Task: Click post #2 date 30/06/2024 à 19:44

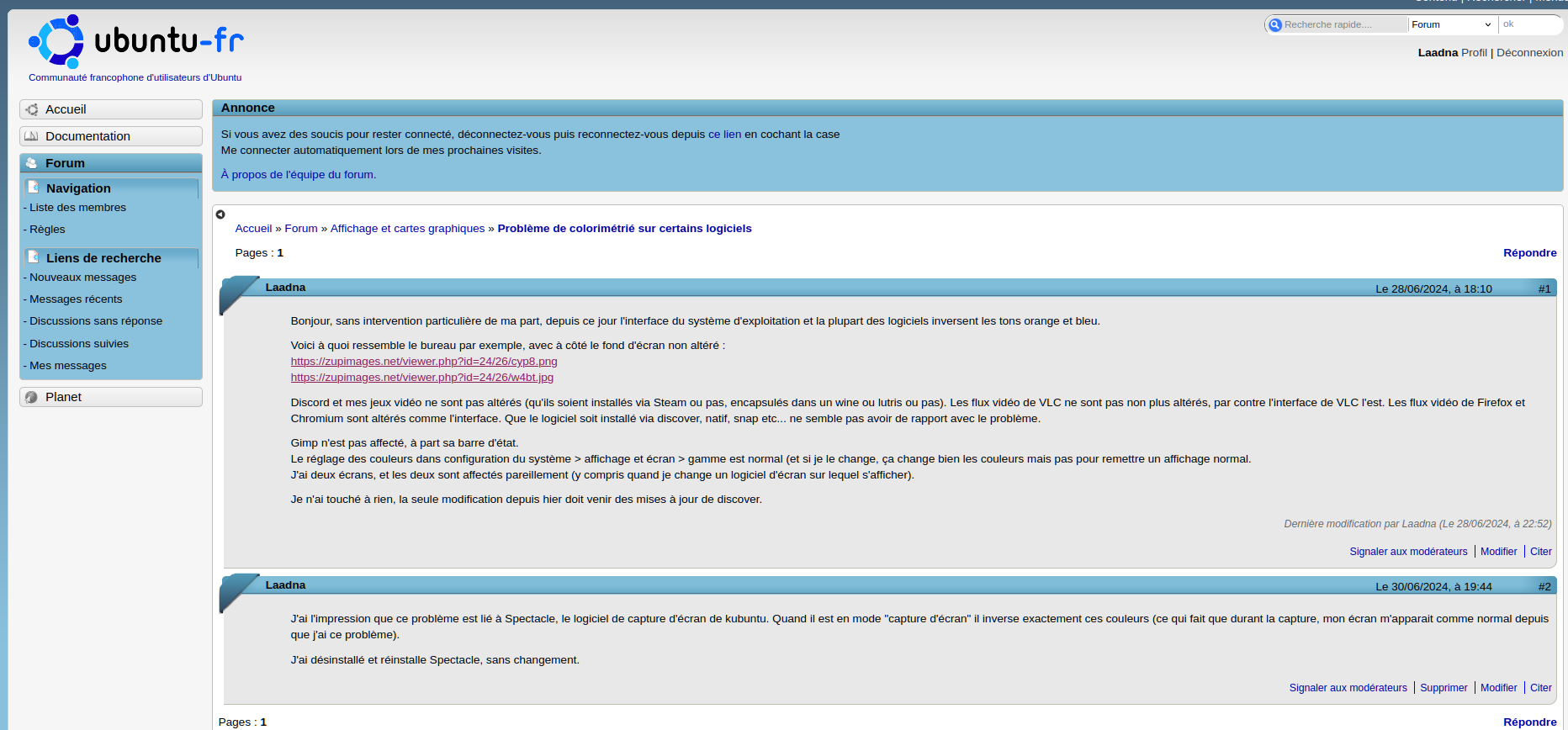Action: pyautogui.click(x=1433, y=587)
